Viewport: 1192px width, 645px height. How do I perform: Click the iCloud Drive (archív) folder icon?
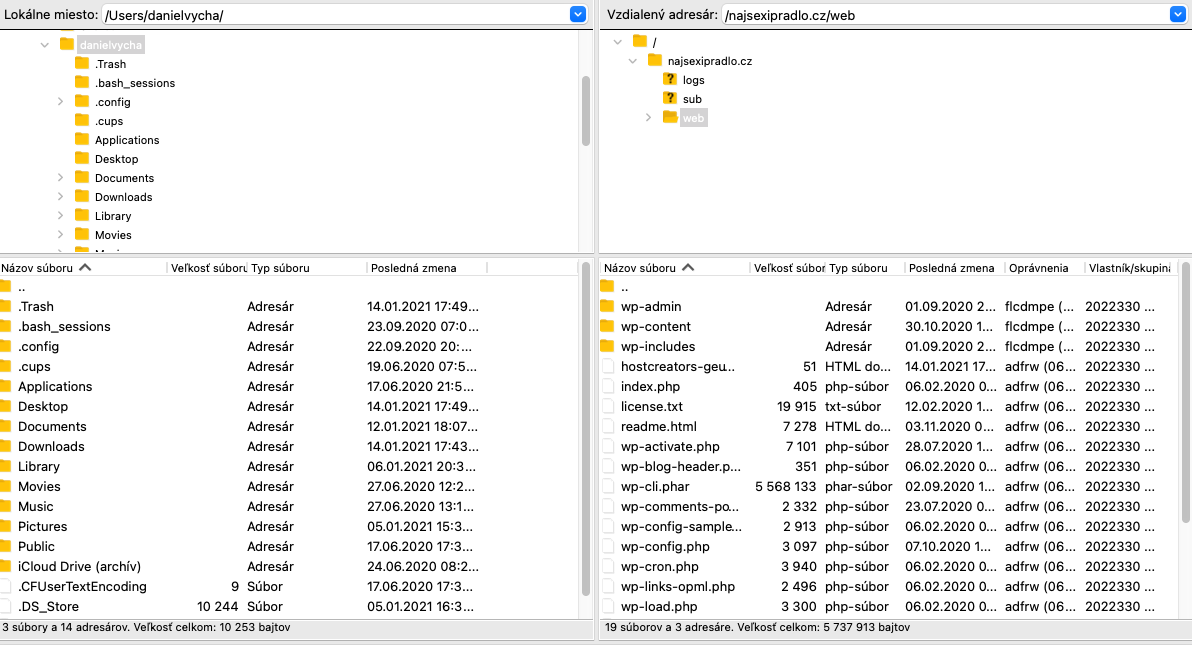pyautogui.click(x=5, y=566)
